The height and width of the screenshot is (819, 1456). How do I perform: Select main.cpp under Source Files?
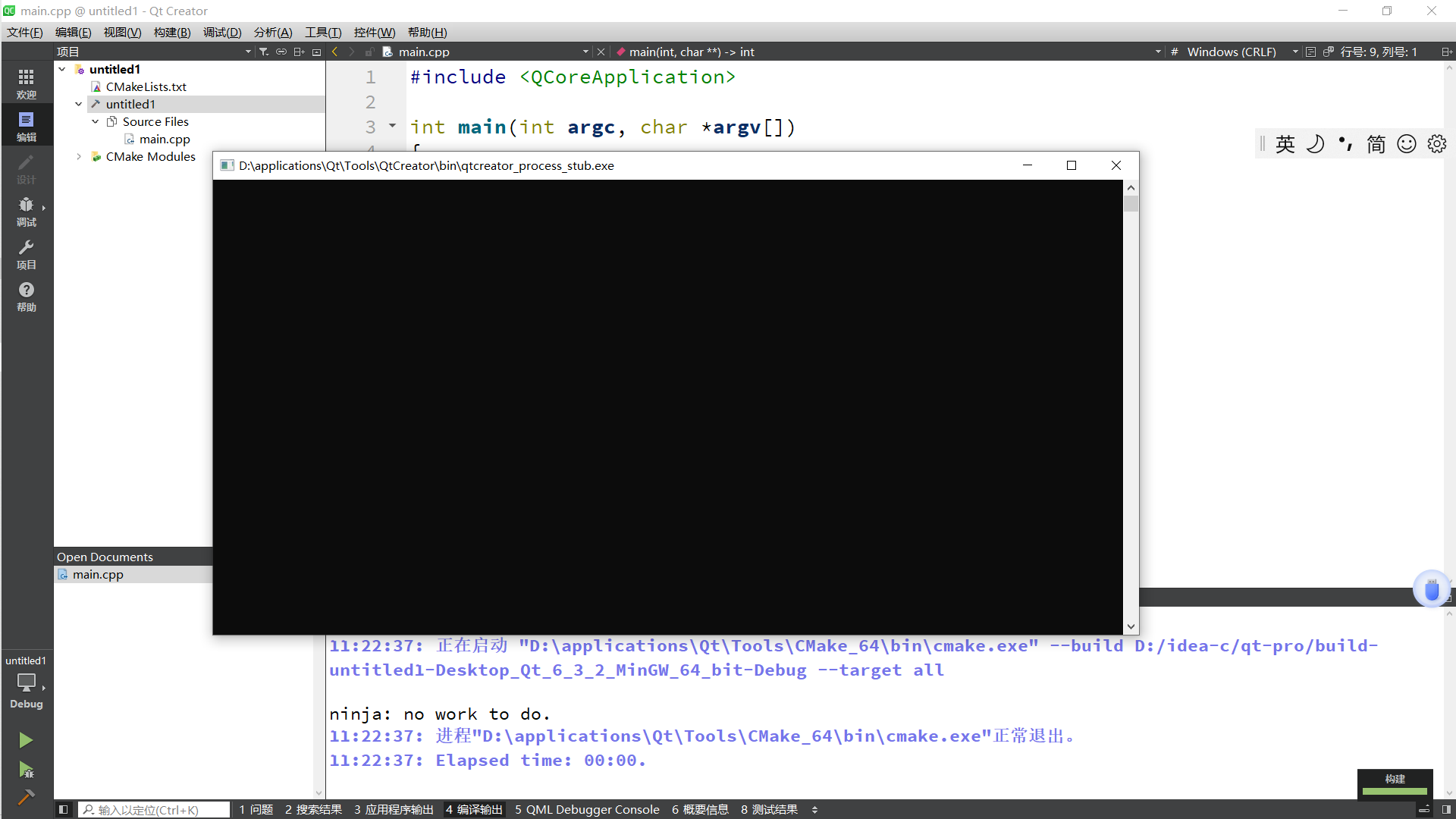pyautogui.click(x=164, y=139)
